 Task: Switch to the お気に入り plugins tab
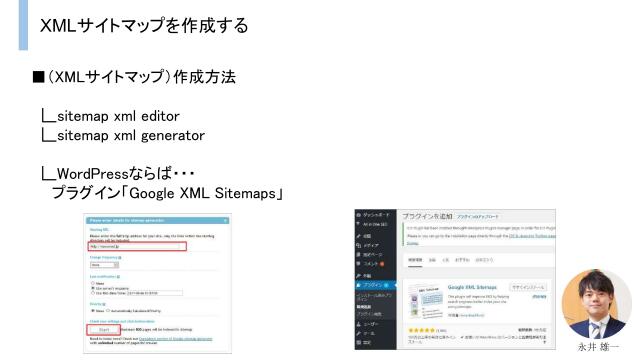[x=484, y=260]
